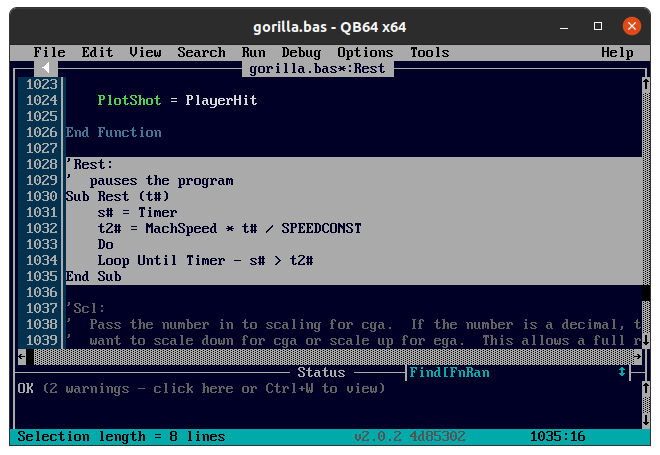660x455 pixels.
Task: Maximize the QB64 window
Action: 598,26
